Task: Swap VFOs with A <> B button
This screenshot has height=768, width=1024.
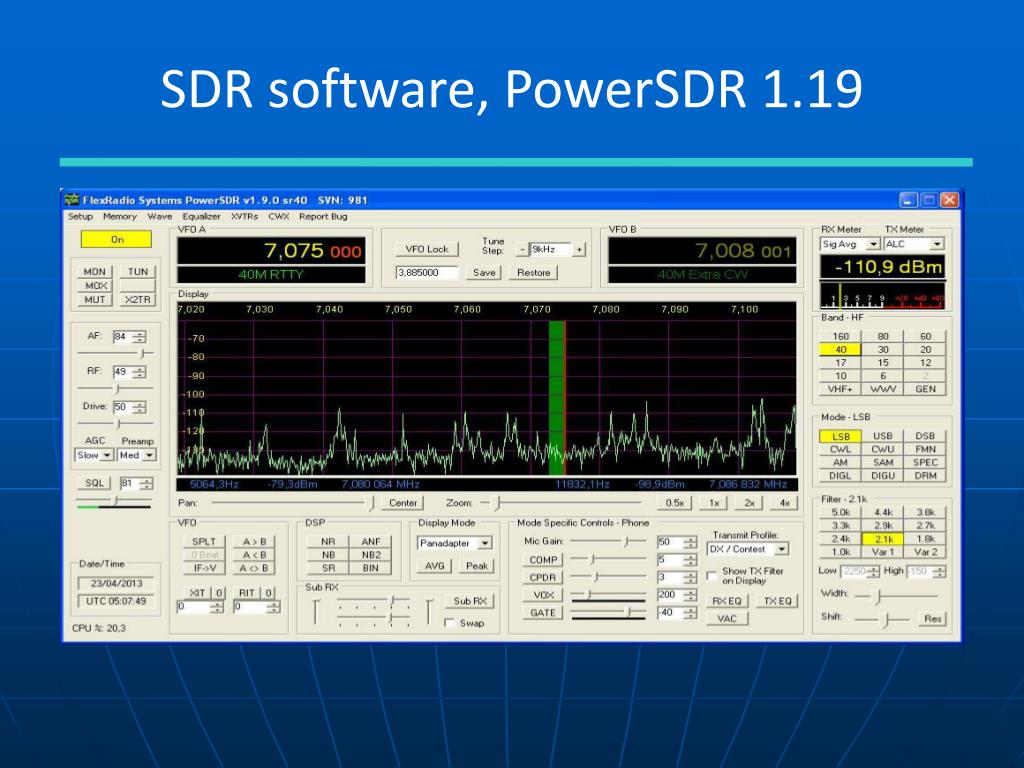Action: [254, 568]
